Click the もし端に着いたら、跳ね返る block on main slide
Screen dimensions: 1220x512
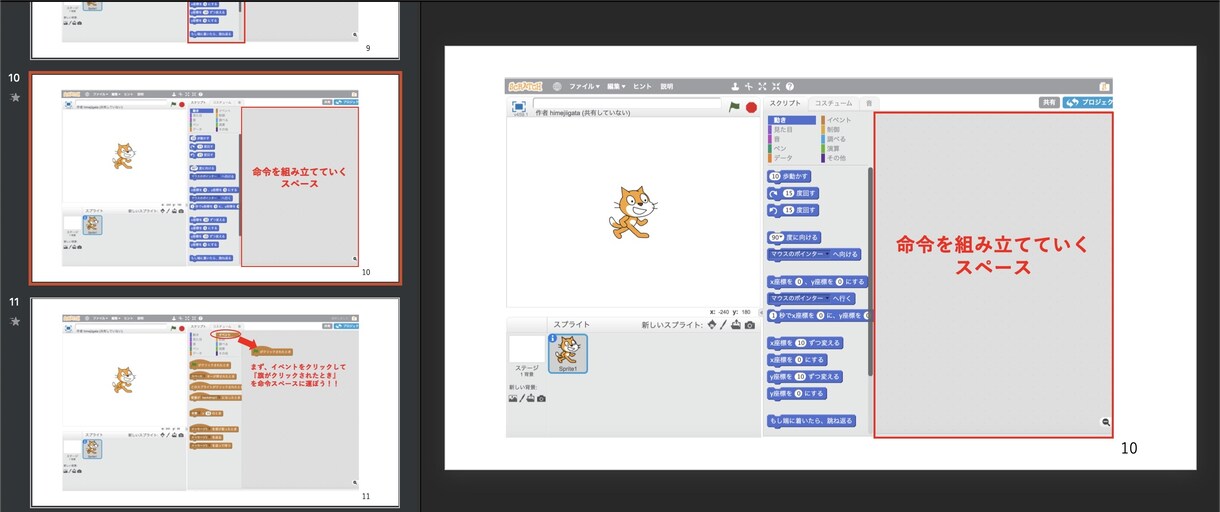click(x=813, y=421)
